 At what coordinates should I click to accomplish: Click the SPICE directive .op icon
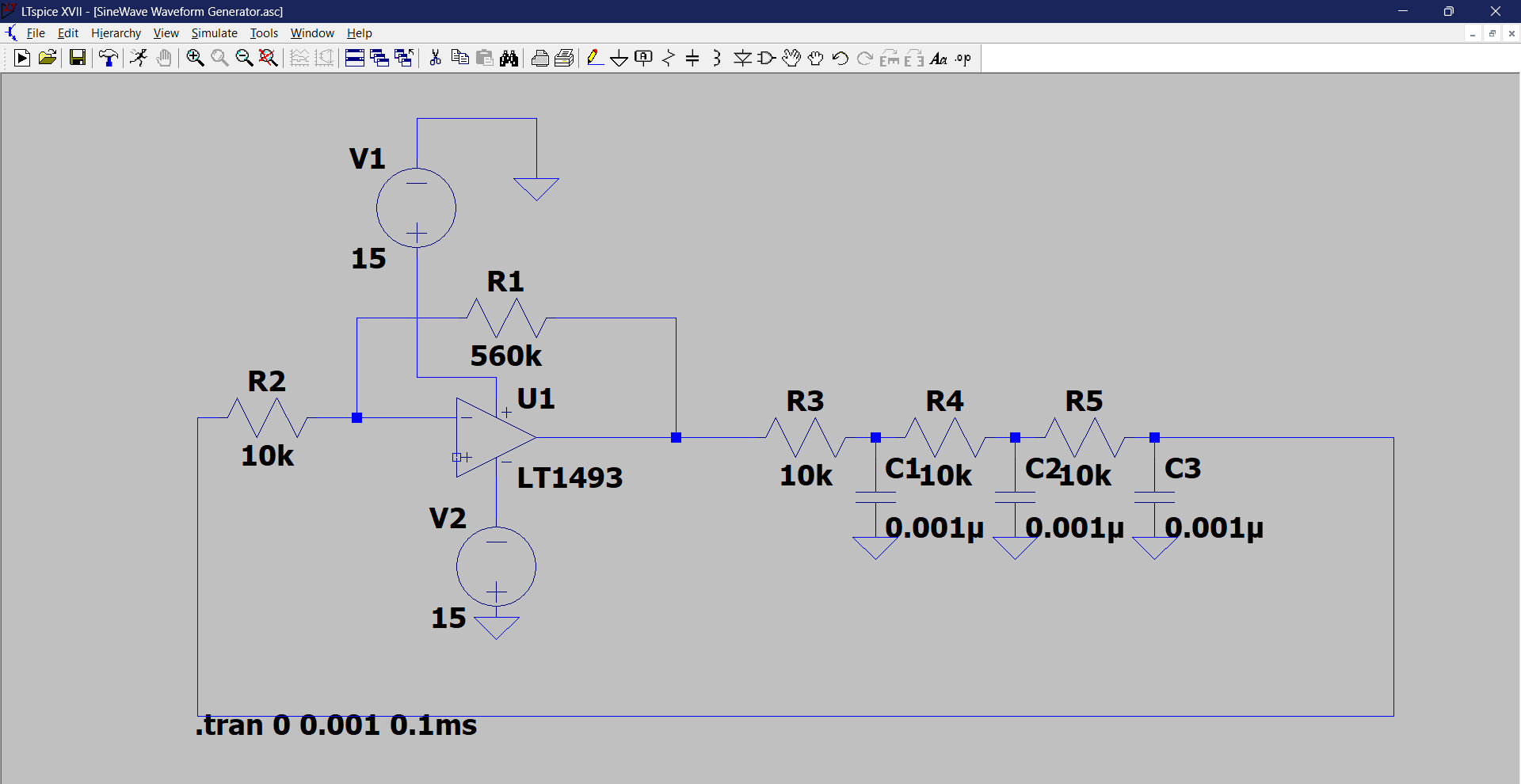coord(963,58)
